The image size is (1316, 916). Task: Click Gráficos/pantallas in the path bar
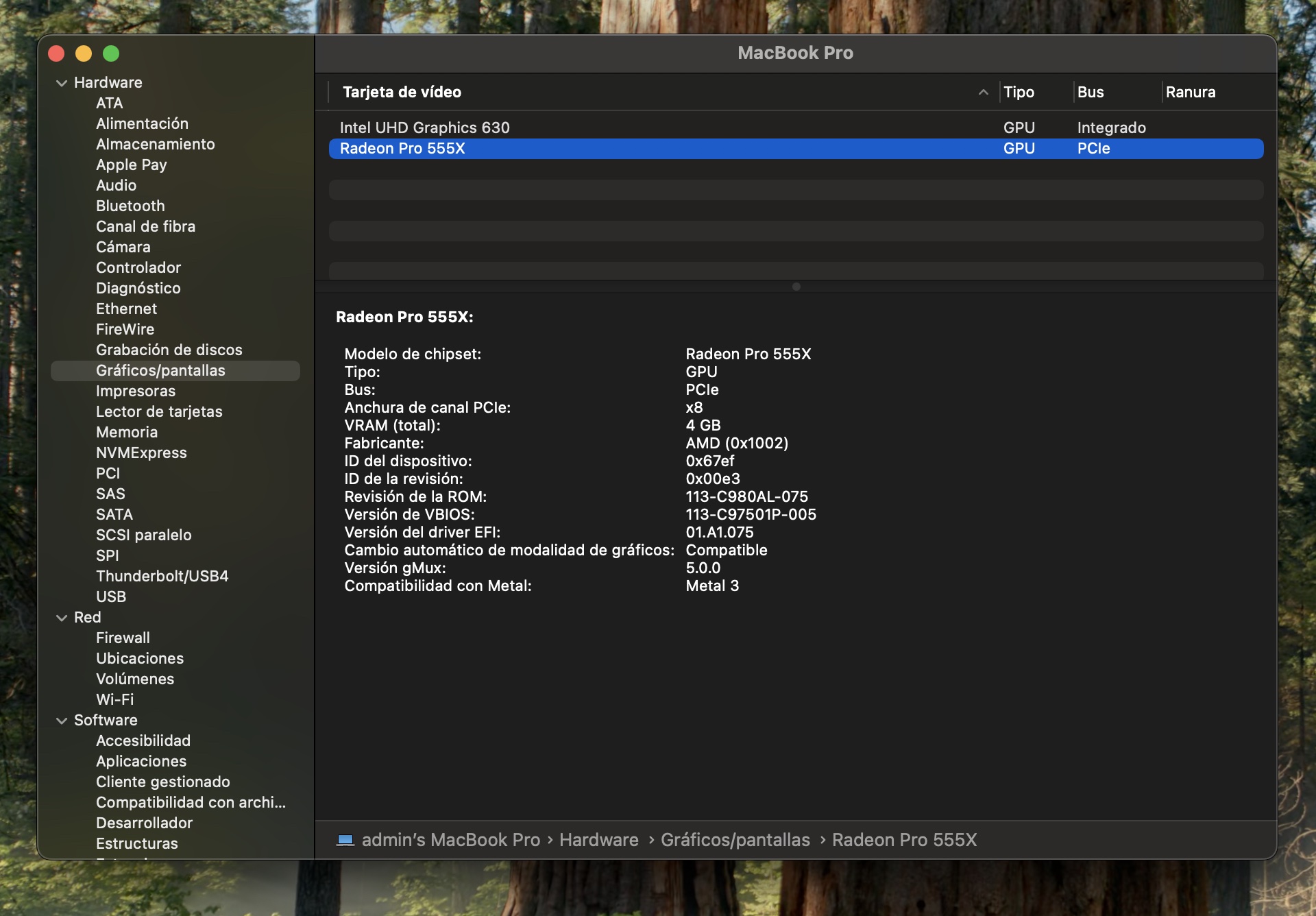tap(735, 840)
